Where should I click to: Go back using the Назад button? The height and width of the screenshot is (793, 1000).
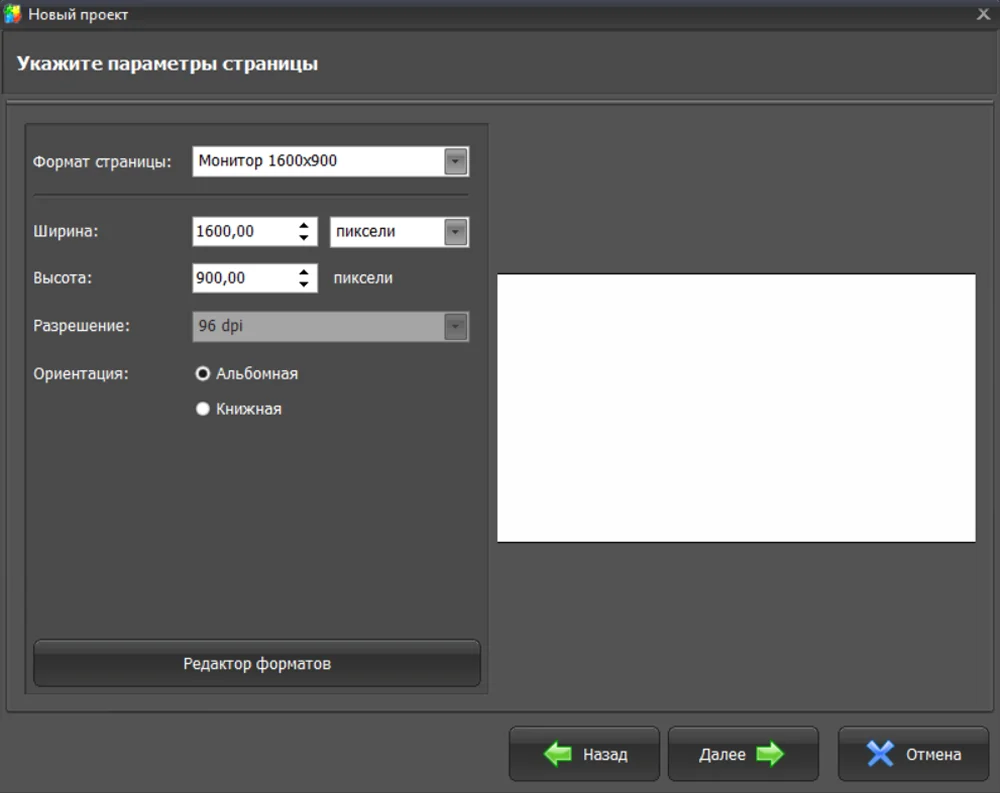pyautogui.click(x=584, y=753)
